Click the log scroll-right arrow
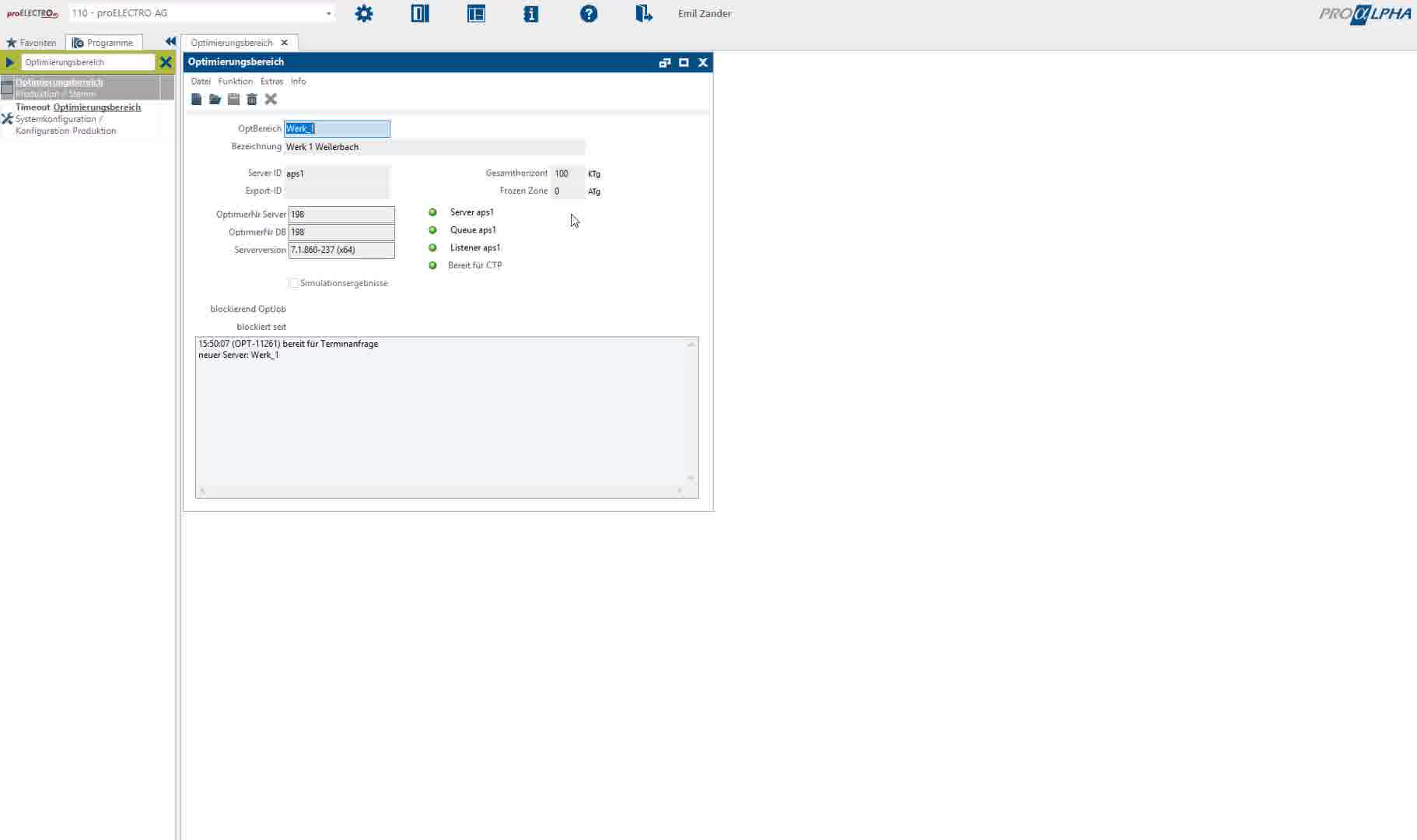Viewport: 1417px width, 840px height. (679, 491)
